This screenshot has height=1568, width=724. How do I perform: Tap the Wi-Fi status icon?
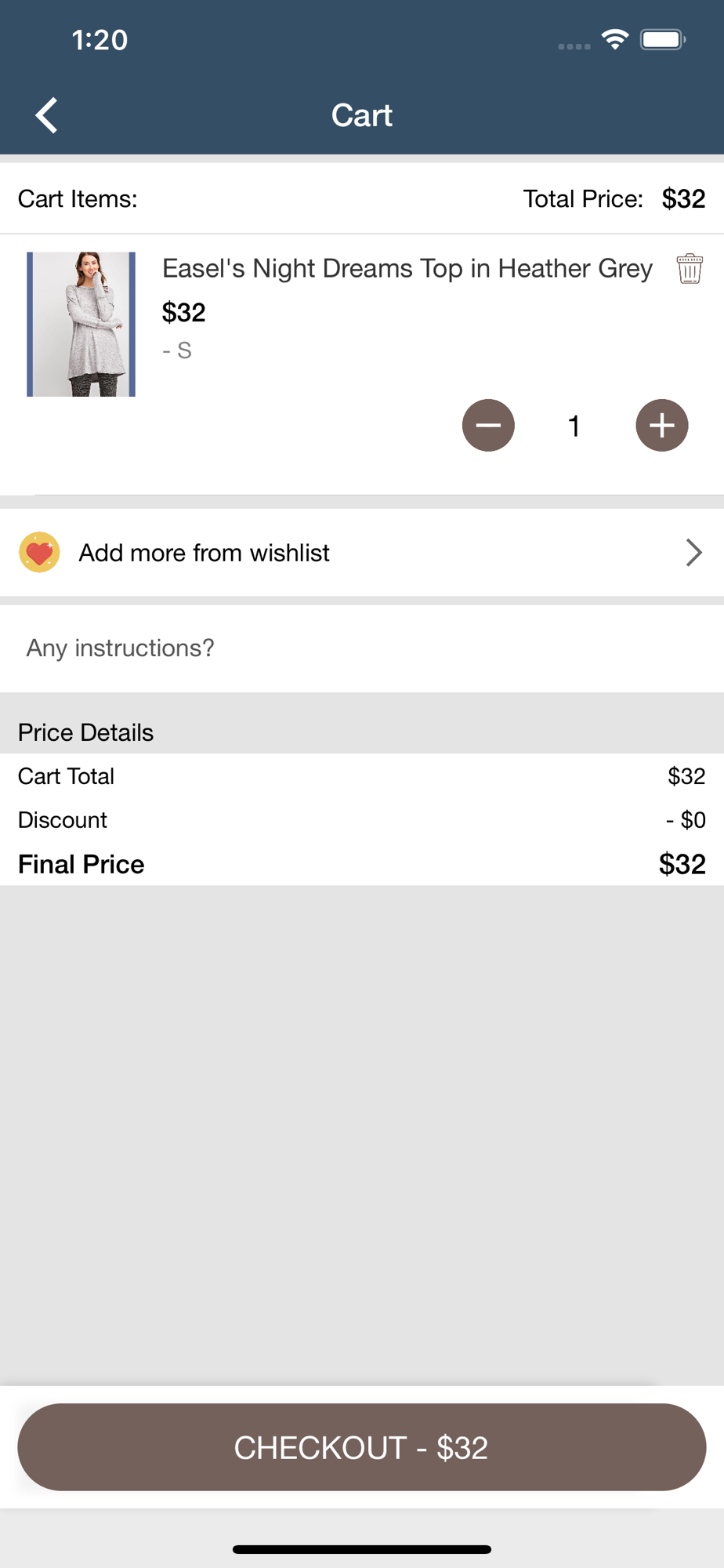[x=616, y=39]
